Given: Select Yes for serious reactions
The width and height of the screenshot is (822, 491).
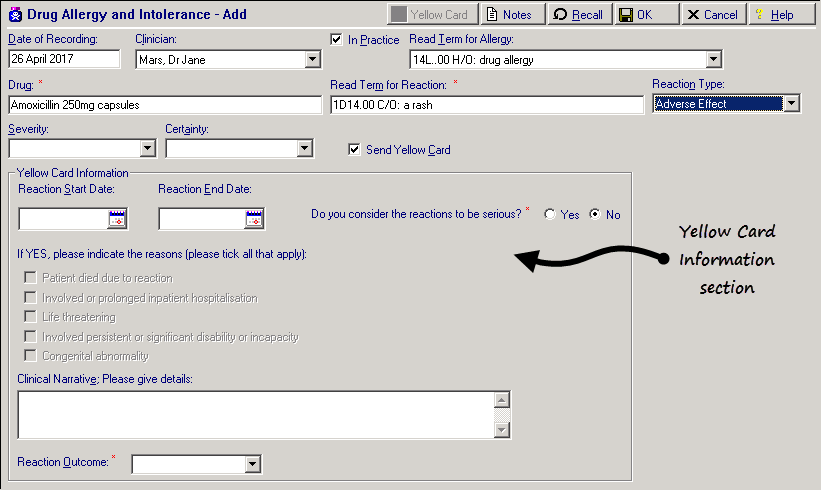Looking at the screenshot, I should click(549, 215).
